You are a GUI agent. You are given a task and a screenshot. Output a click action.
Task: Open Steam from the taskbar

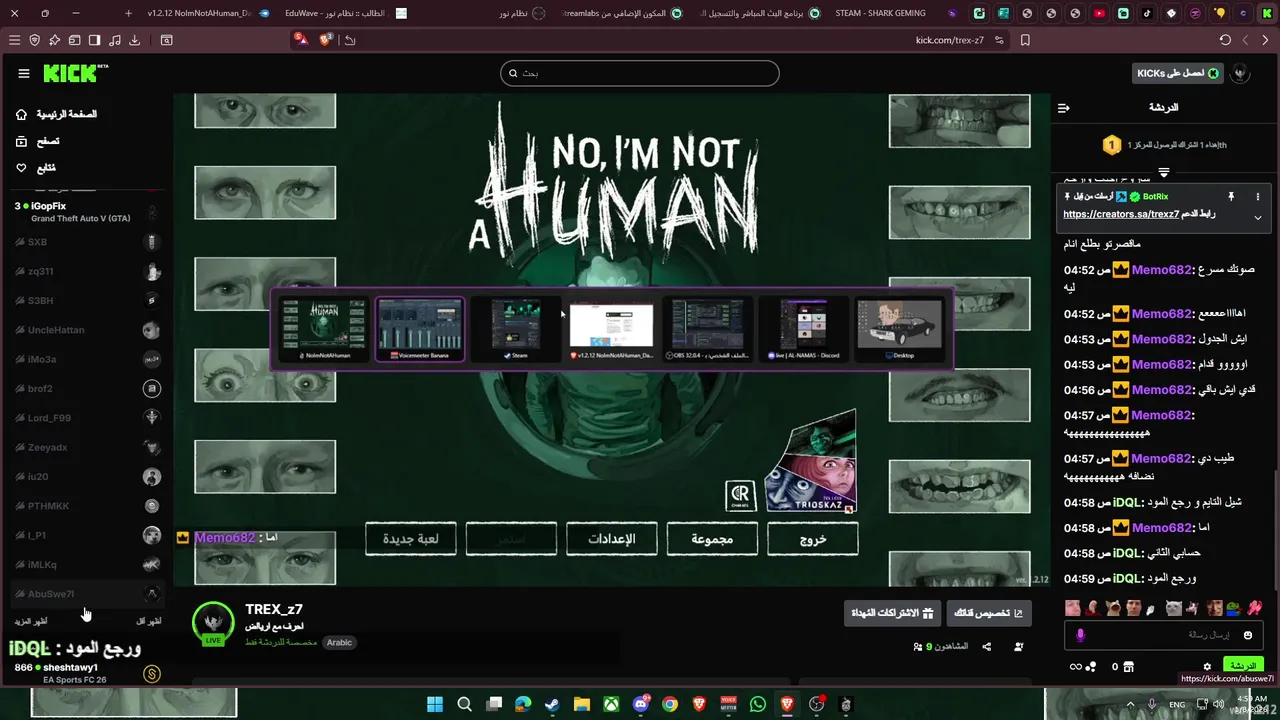click(552, 705)
